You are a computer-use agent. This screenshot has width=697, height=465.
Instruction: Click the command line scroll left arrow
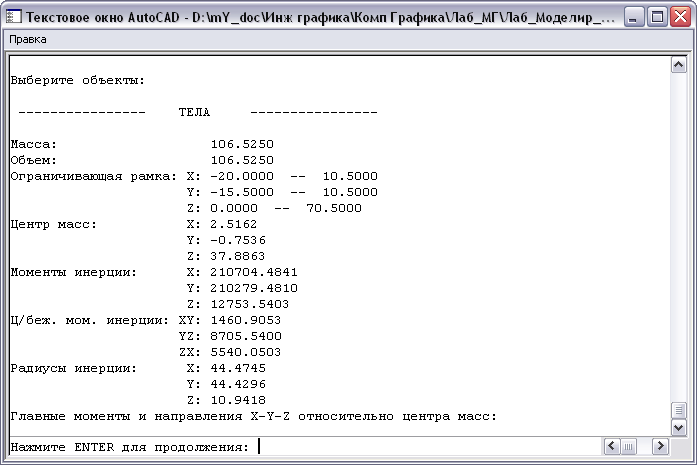click(611, 446)
